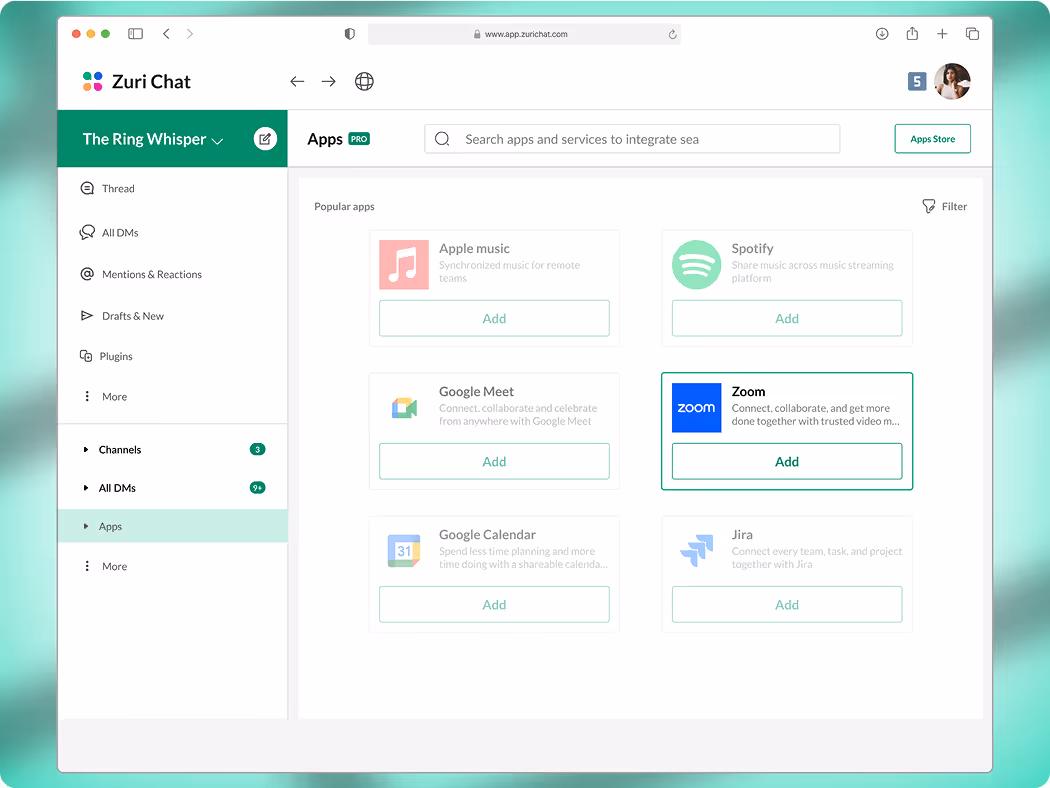Click the Google Calendar card title
The image size is (1050, 788).
[x=487, y=535]
